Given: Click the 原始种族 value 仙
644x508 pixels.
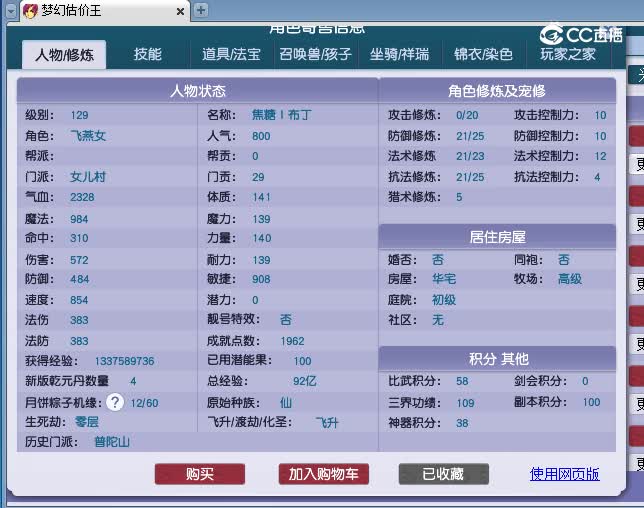Looking at the screenshot, I should 286,402.
